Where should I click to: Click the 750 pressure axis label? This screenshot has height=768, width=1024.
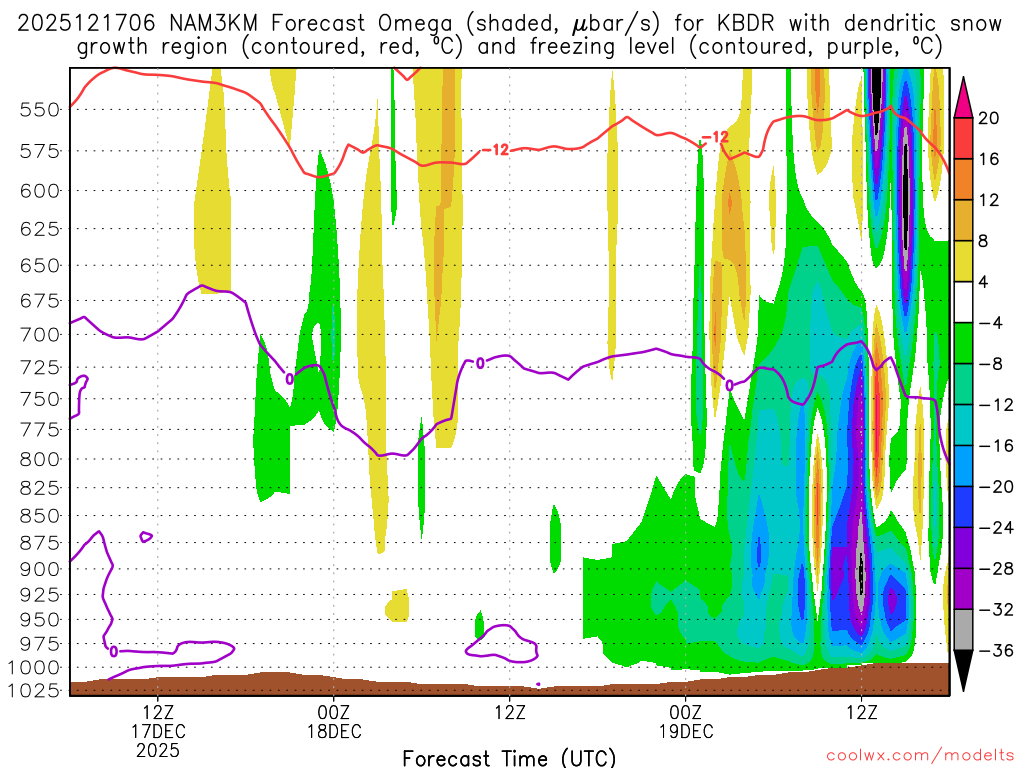[40, 399]
